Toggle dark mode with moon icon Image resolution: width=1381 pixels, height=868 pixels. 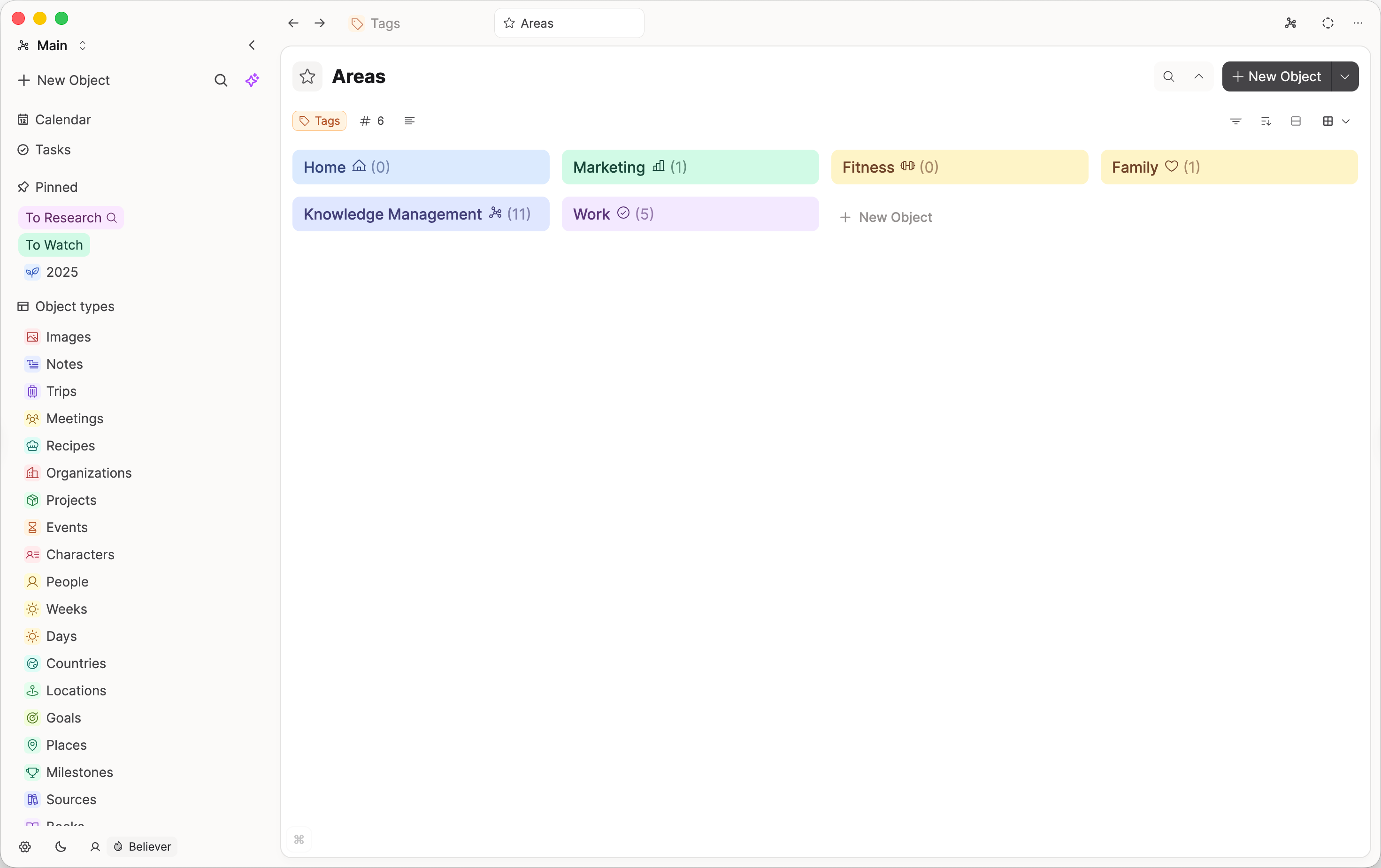(60, 846)
